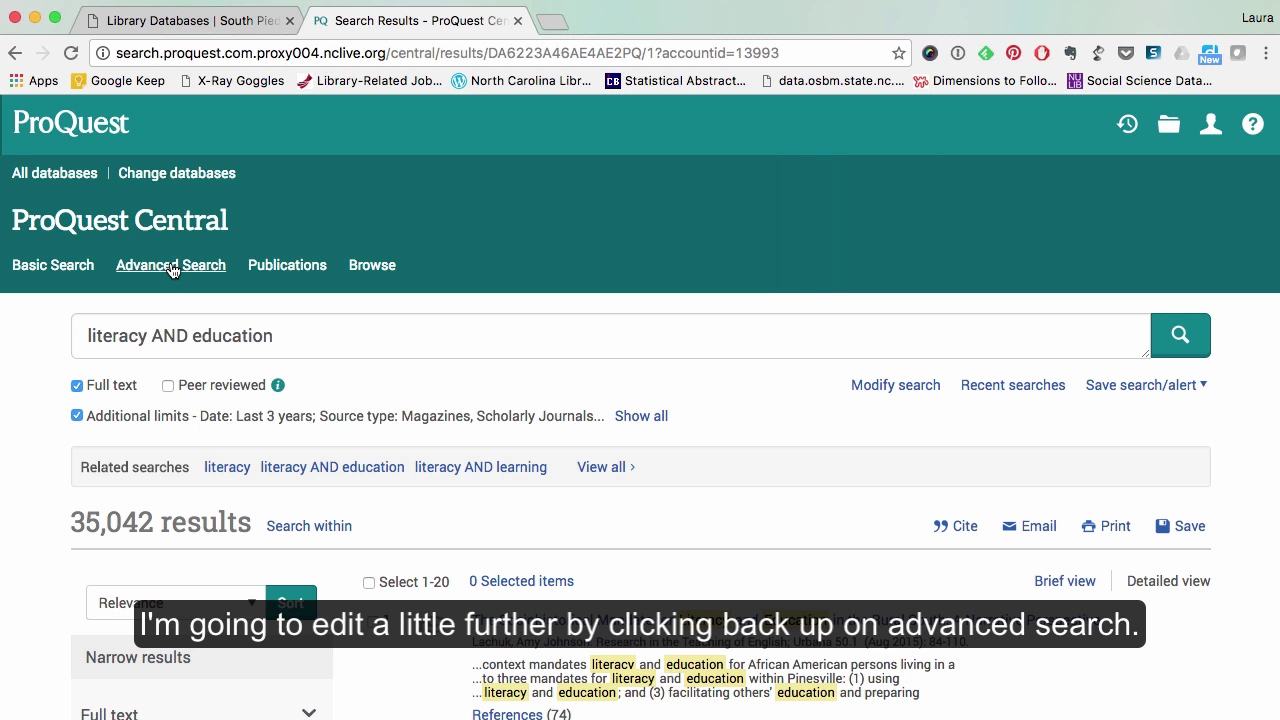Open the Browse page
The width and height of the screenshot is (1280, 720).
372,265
